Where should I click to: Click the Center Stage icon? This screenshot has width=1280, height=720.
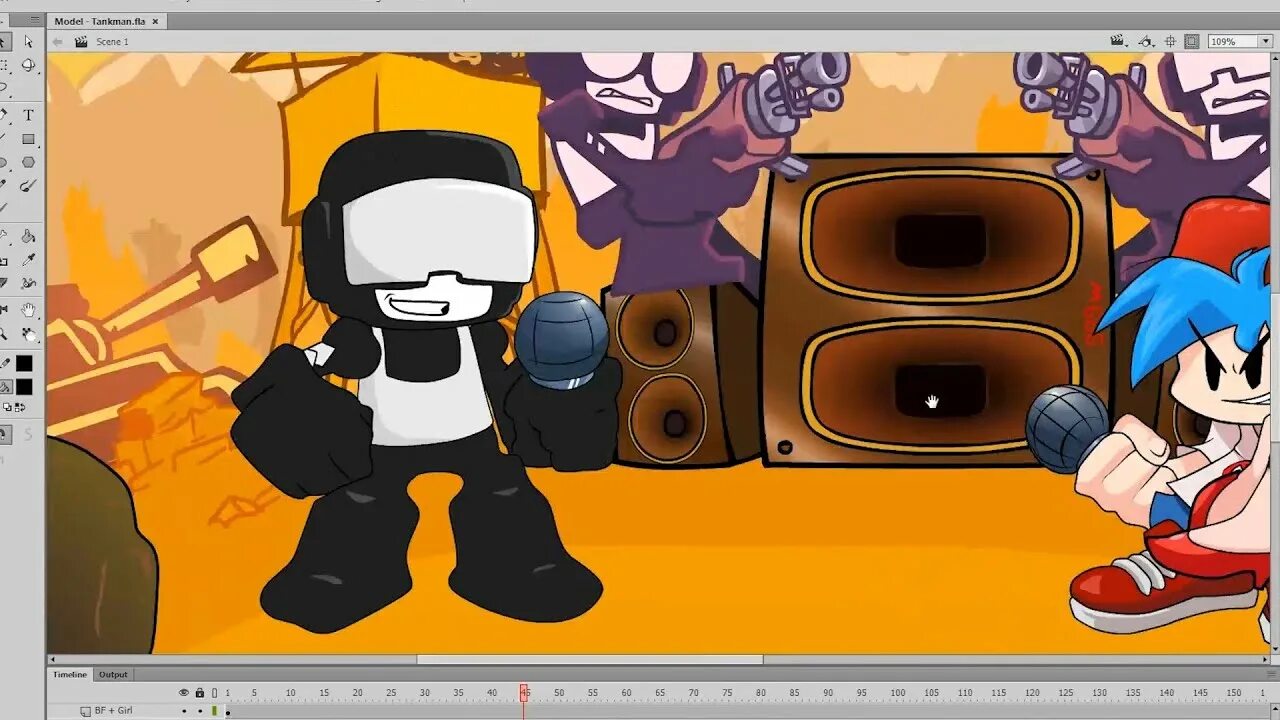click(1168, 41)
